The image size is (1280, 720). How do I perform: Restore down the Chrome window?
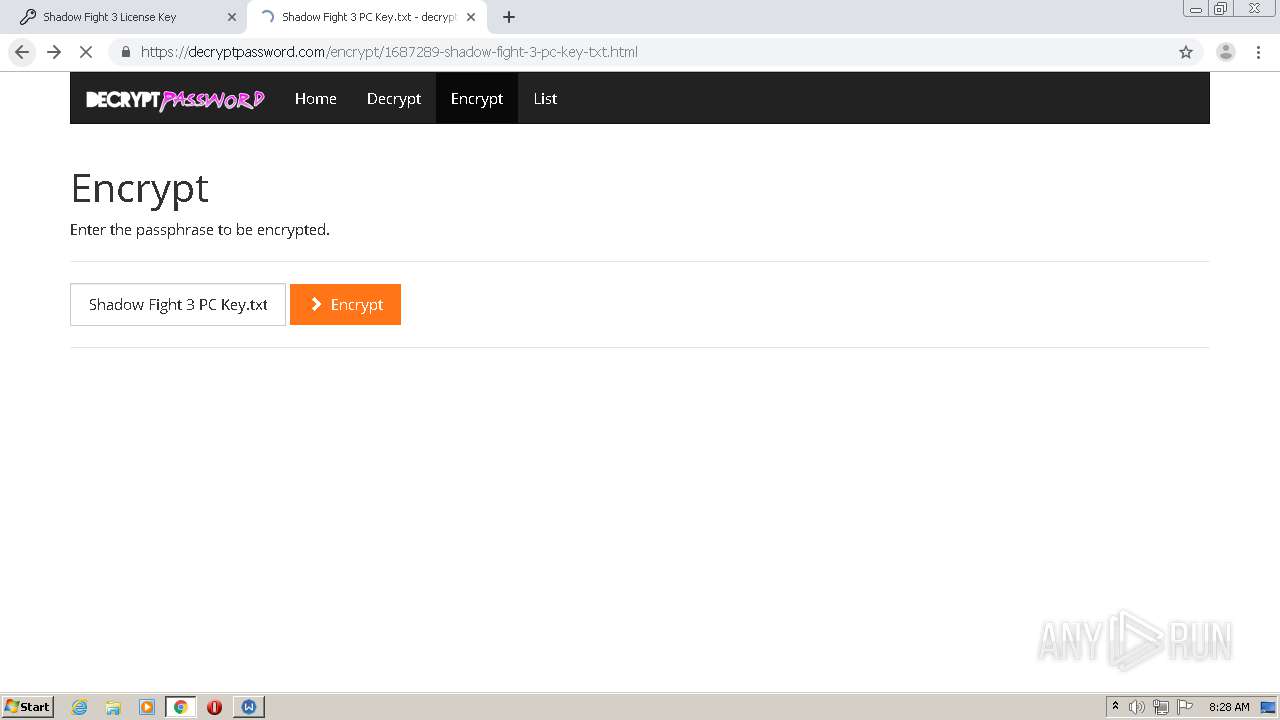click(1221, 9)
